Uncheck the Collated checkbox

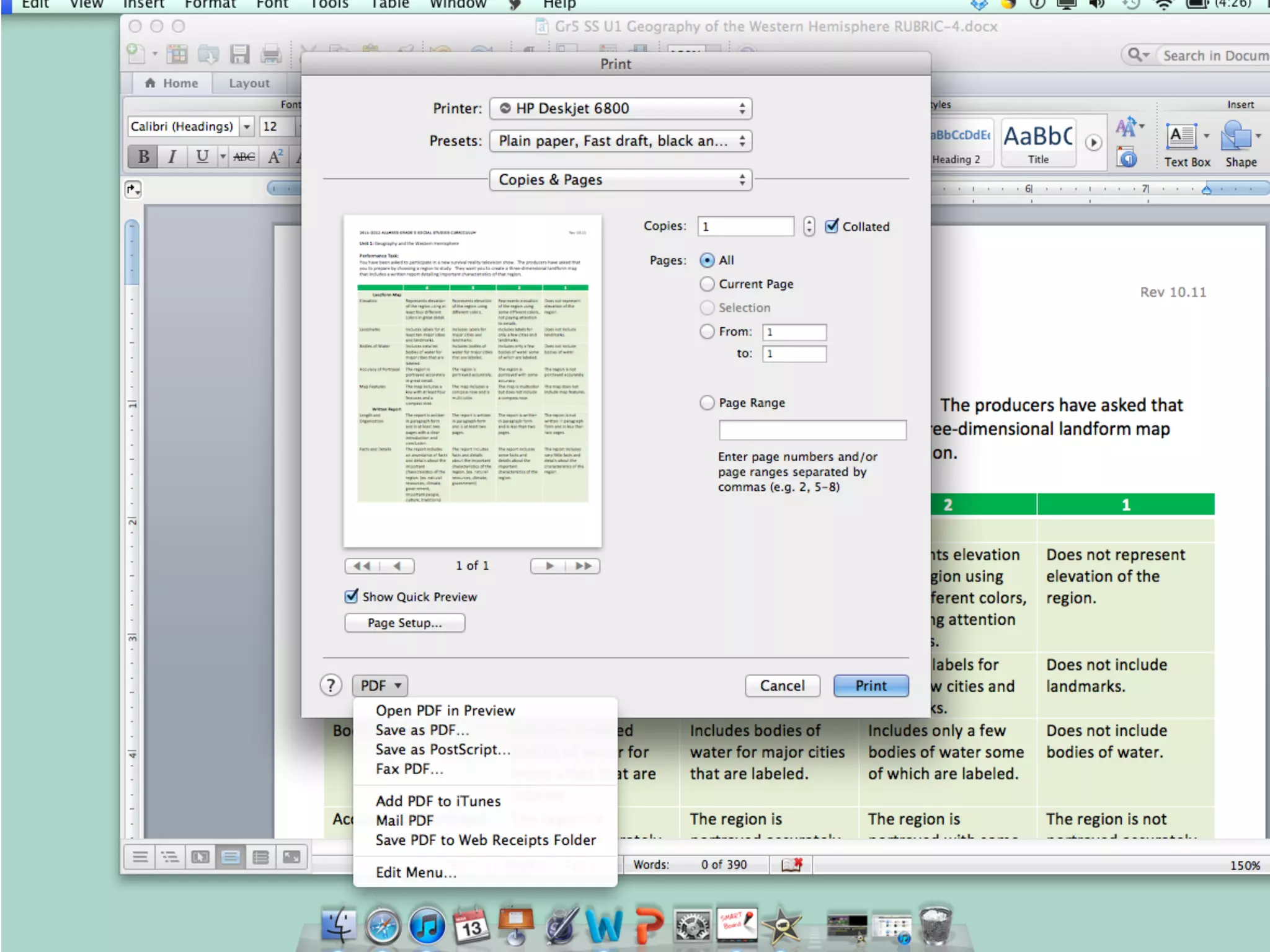click(832, 226)
